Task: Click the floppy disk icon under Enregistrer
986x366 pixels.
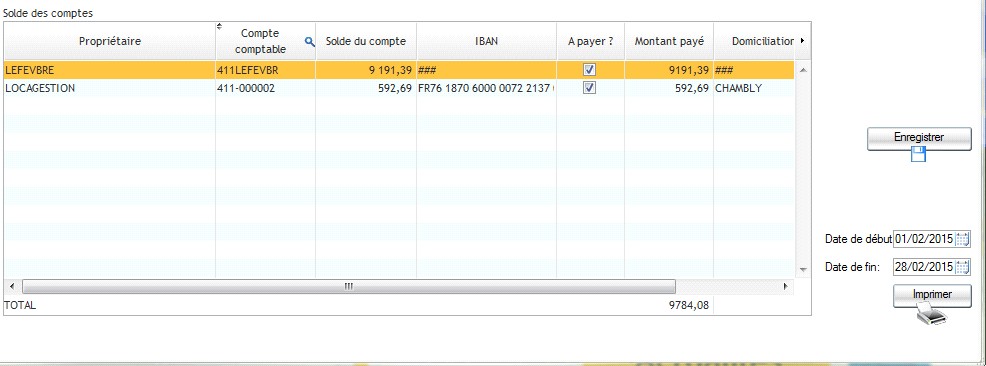Action: point(919,154)
